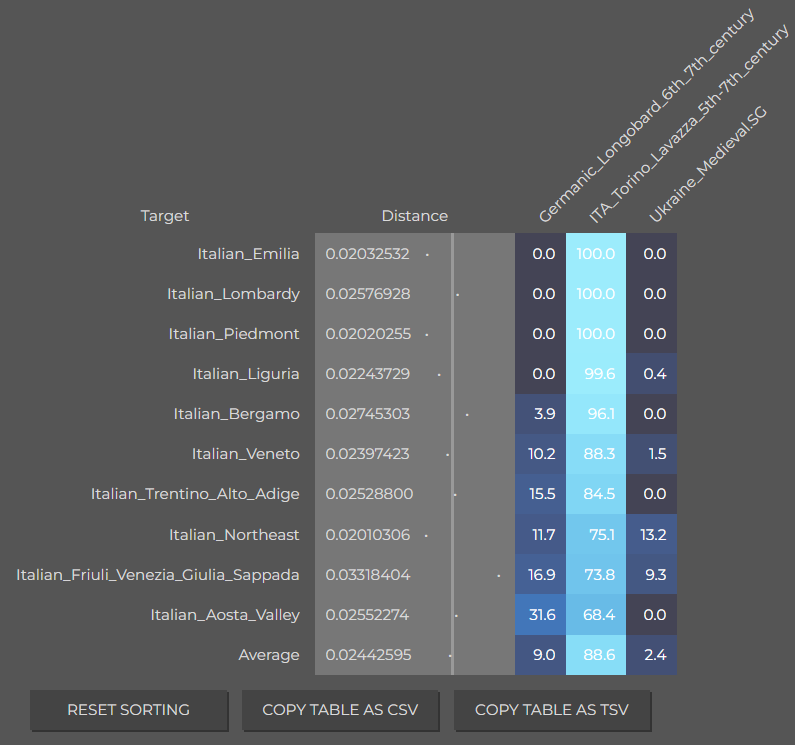Screen dimensions: 795x745
Task: Sort by the Distance column header
Action: pos(414,216)
